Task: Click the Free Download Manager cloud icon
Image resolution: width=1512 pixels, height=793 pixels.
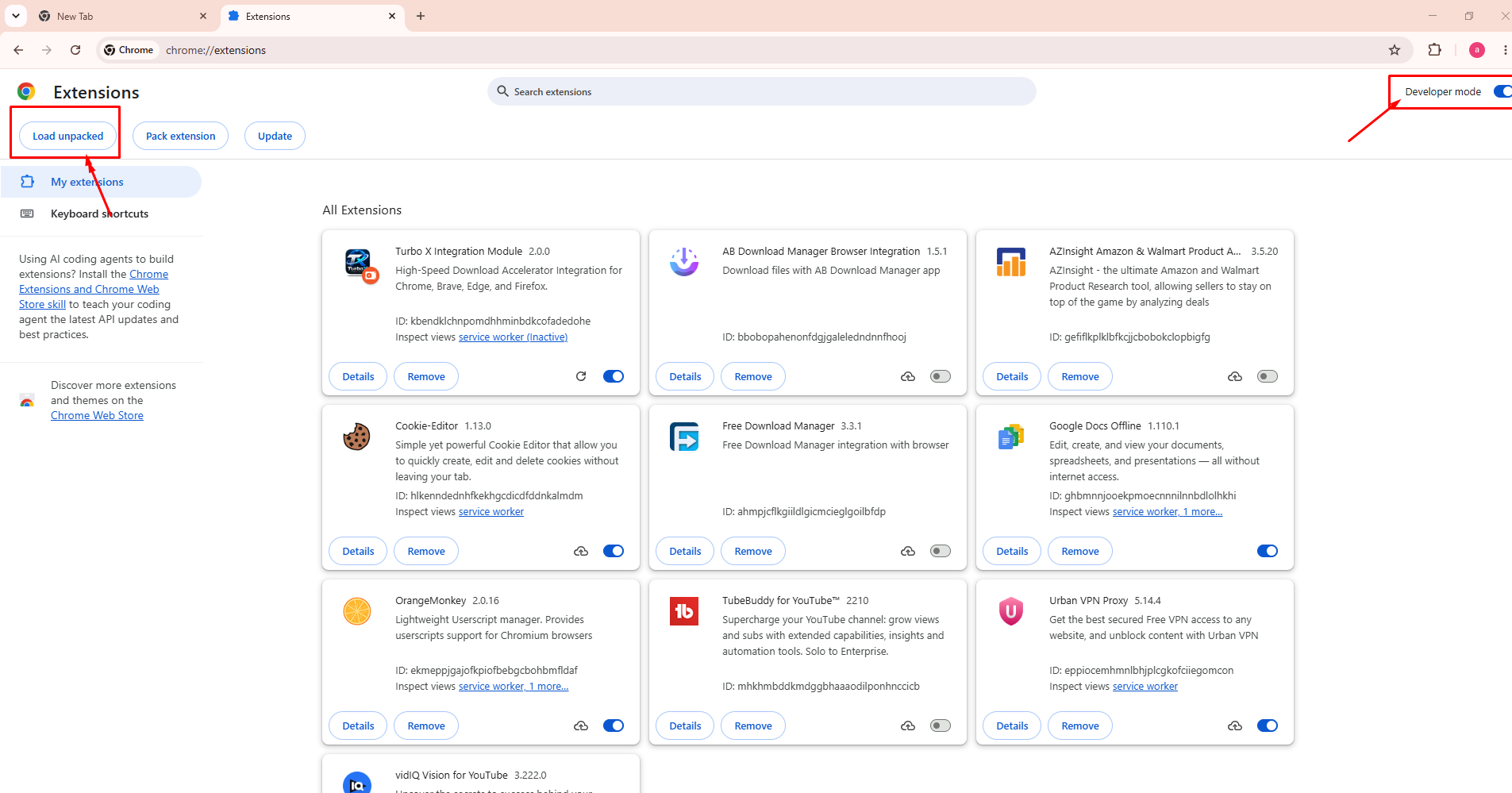Action: pos(908,551)
